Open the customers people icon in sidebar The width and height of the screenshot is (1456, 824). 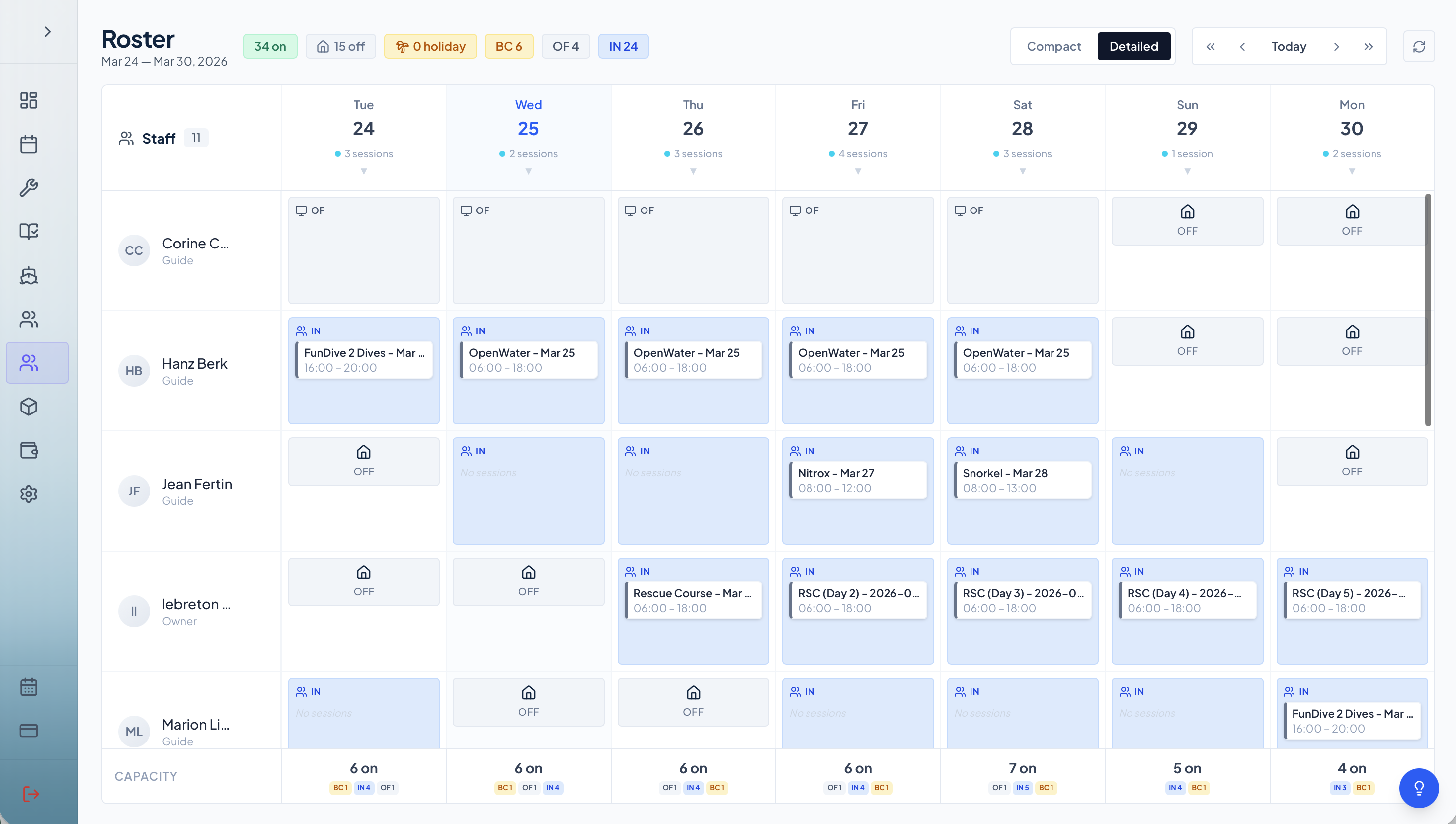pyautogui.click(x=29, y=319)
